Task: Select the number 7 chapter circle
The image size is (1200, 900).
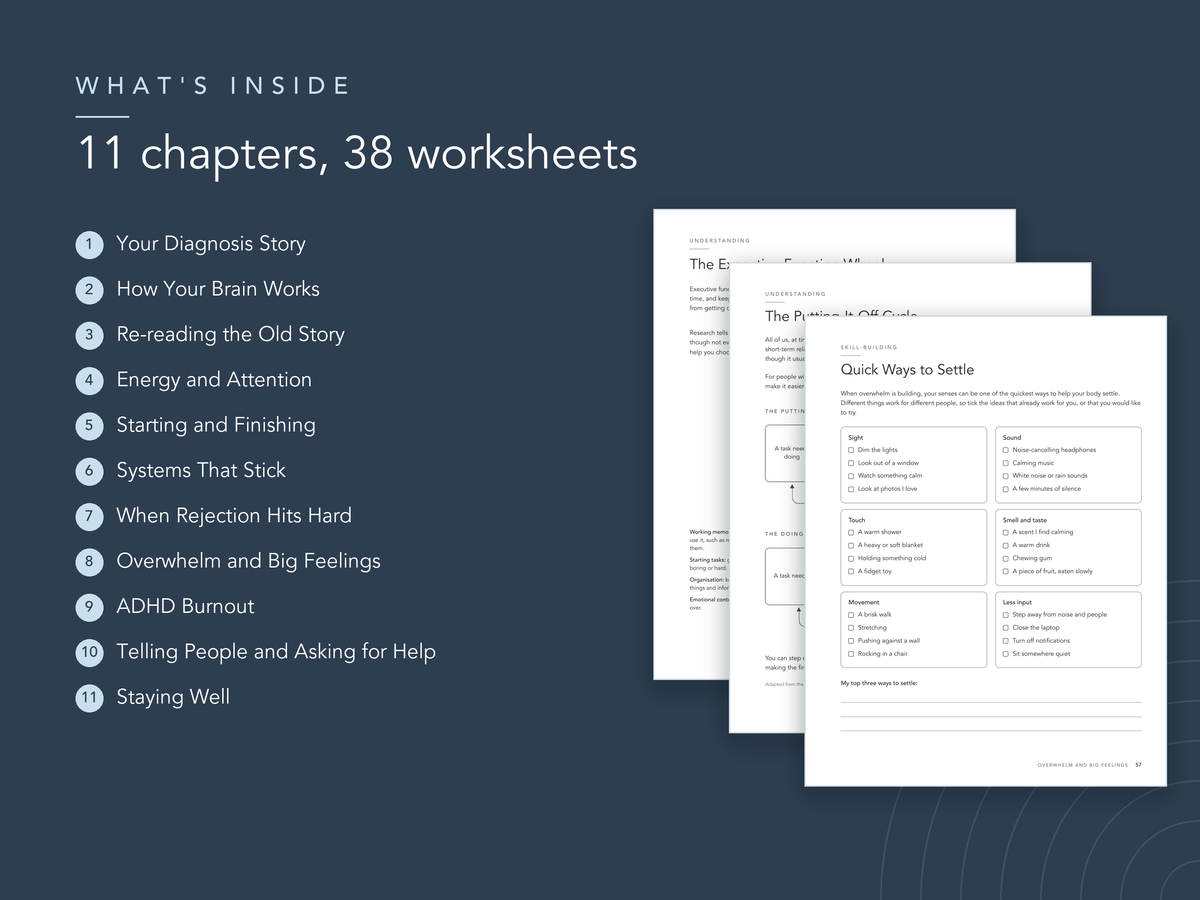Action: (x=89, y=516)
